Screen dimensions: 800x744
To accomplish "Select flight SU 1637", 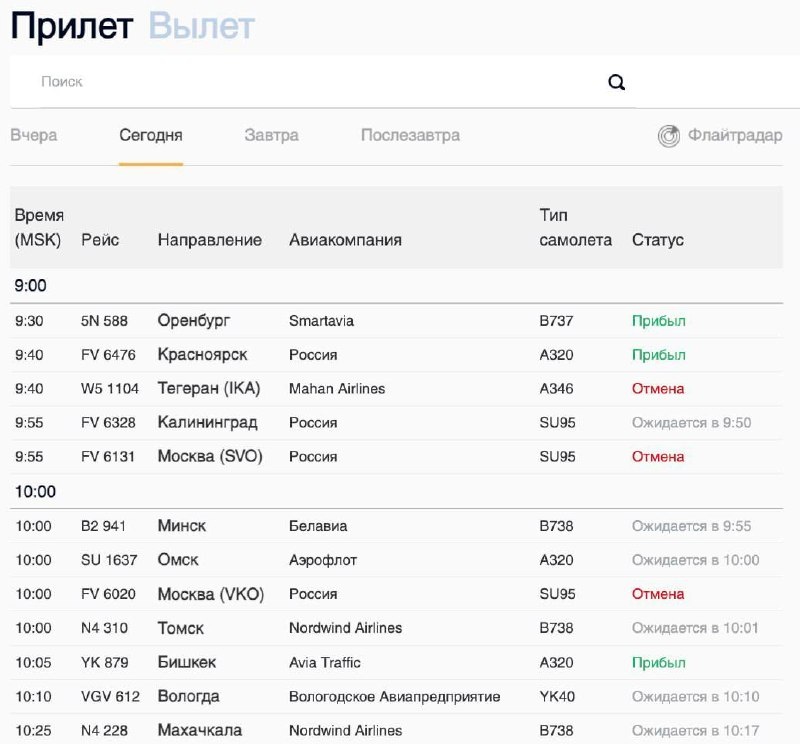I will click(x=109, y=560).
